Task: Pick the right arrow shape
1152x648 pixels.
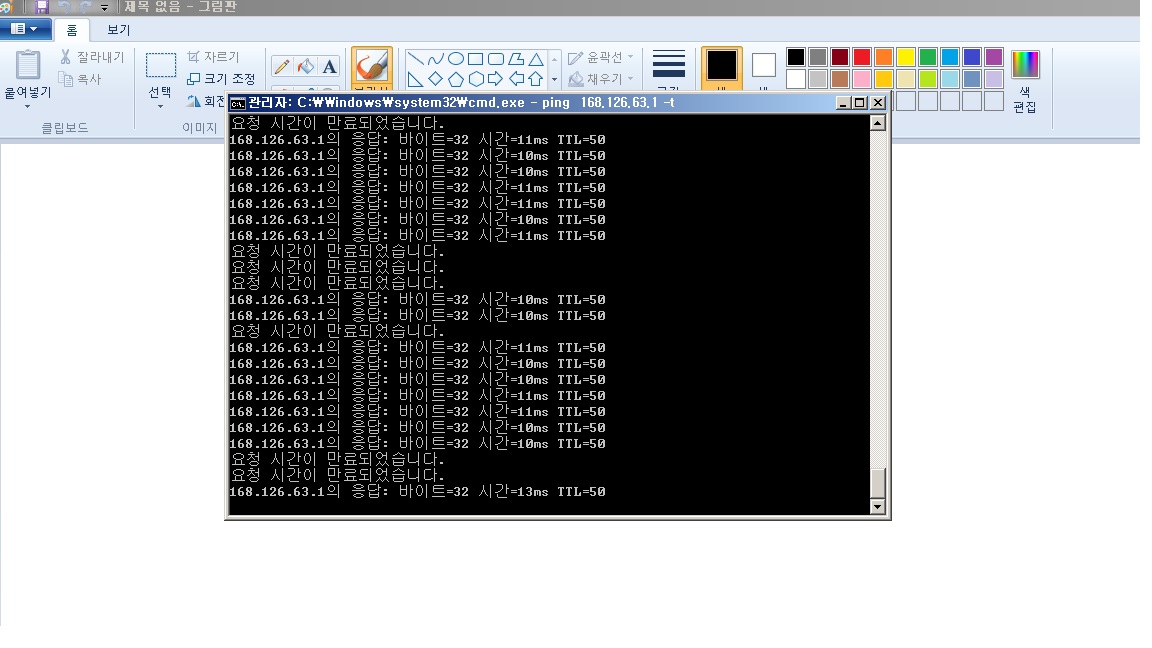Action: point(496,79)
